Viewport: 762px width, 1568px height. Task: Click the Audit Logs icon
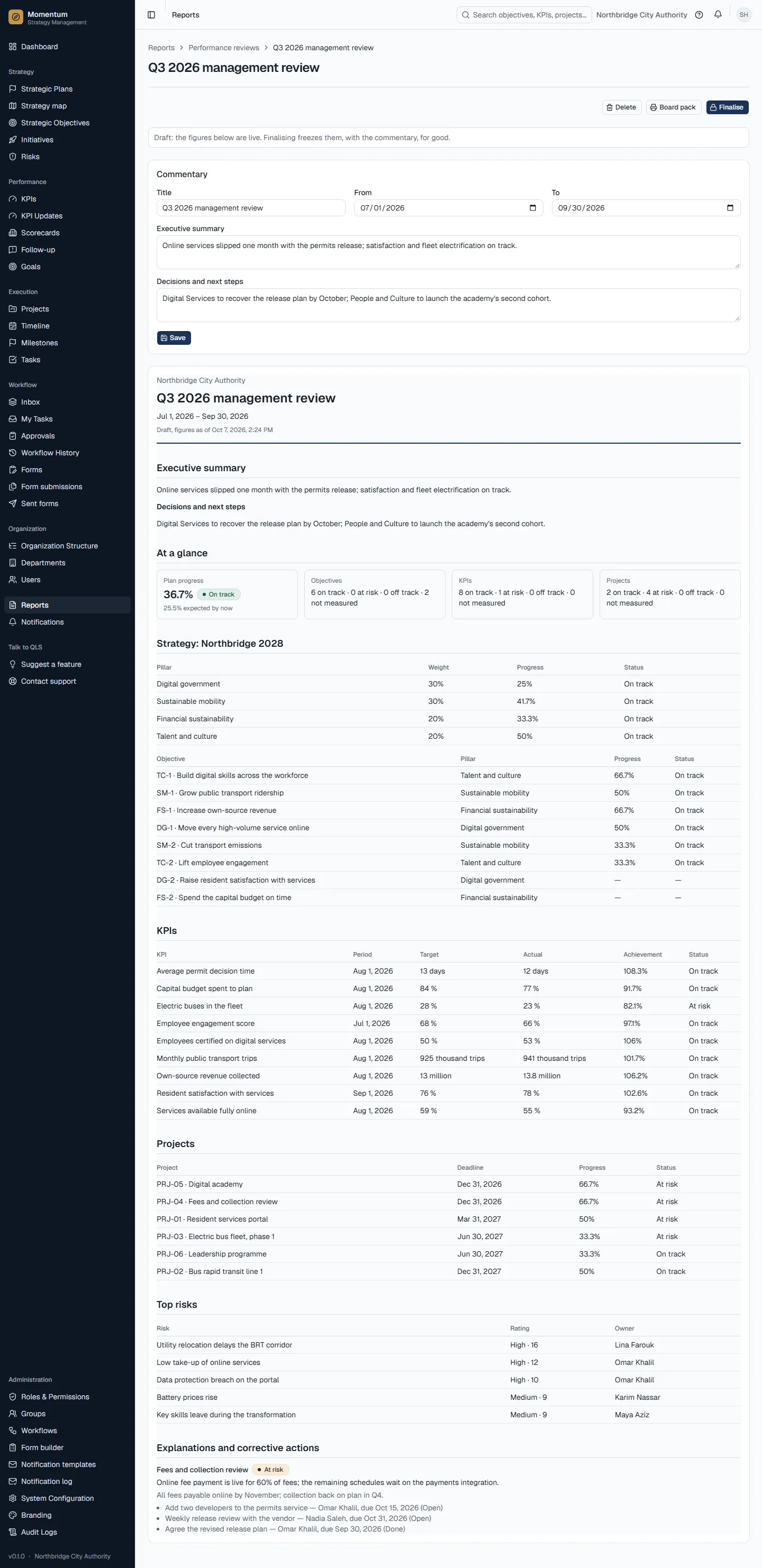click(13, 1532)
